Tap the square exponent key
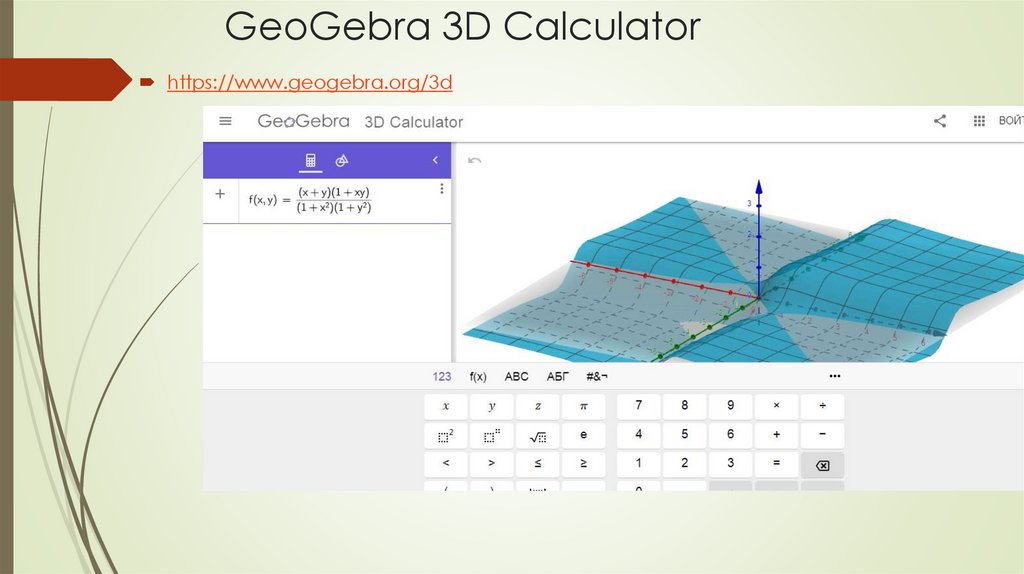The height and width of the screenshot is (574, 1024). (446, 436)
